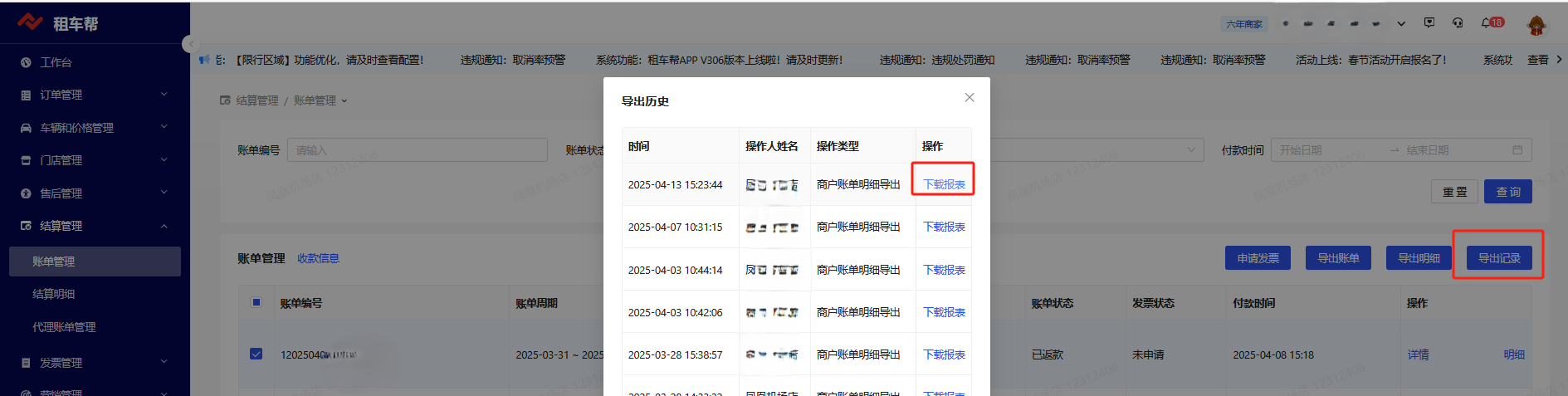
Task: Switch to the 收款信息 tab
Action: pyautogui.click(x=318, y=258)
